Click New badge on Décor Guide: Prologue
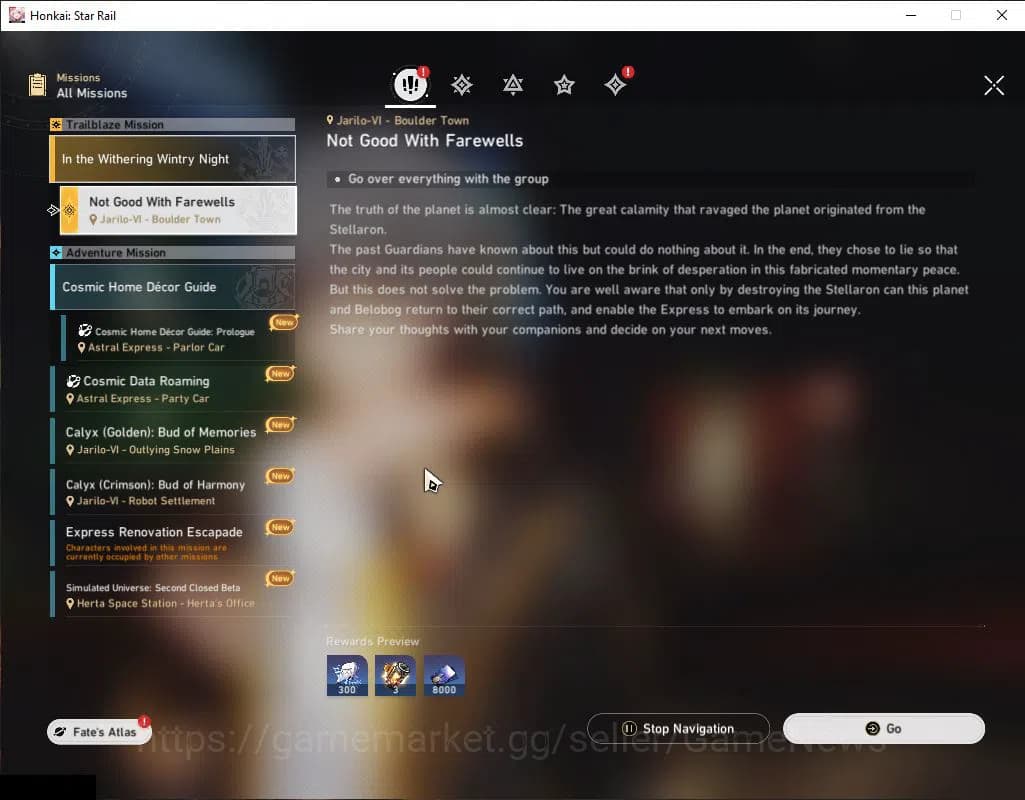Image resolution: width=1025 pixels, height=800 pixels. pyautogui.click(x=284, y=322)
